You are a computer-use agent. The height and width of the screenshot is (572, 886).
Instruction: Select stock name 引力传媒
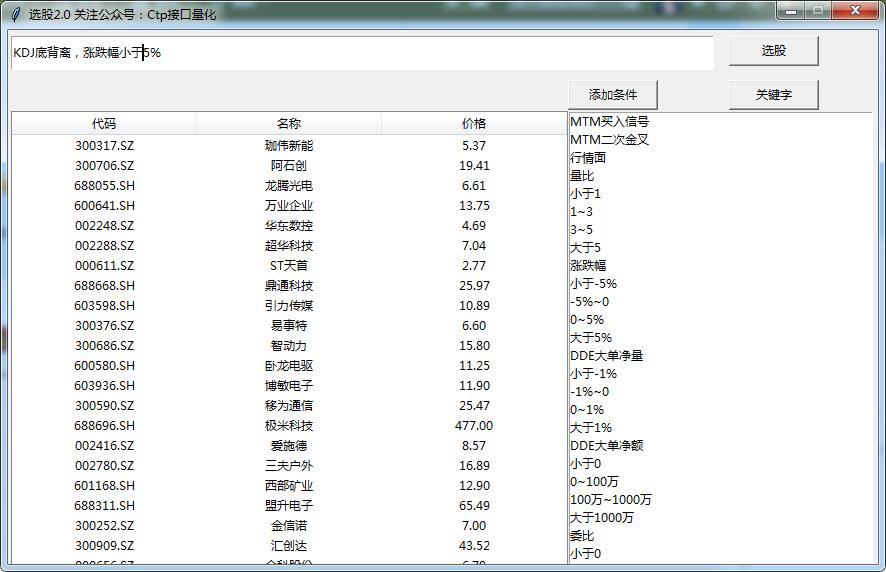[289, 306]
